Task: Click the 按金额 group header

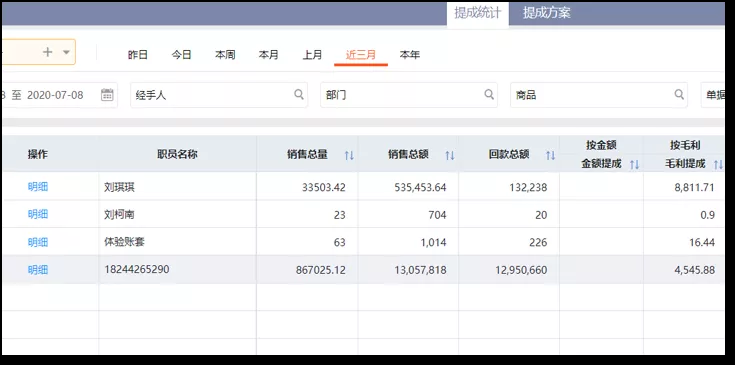Action: click(x=601, y=145)
